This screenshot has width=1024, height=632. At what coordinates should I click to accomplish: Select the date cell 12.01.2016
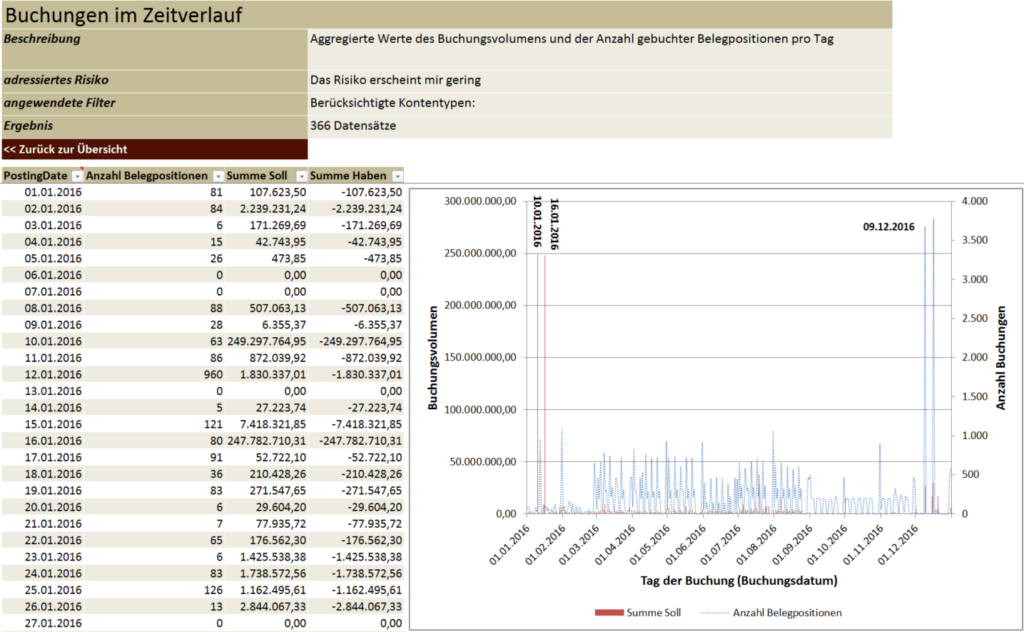[53, 373]
